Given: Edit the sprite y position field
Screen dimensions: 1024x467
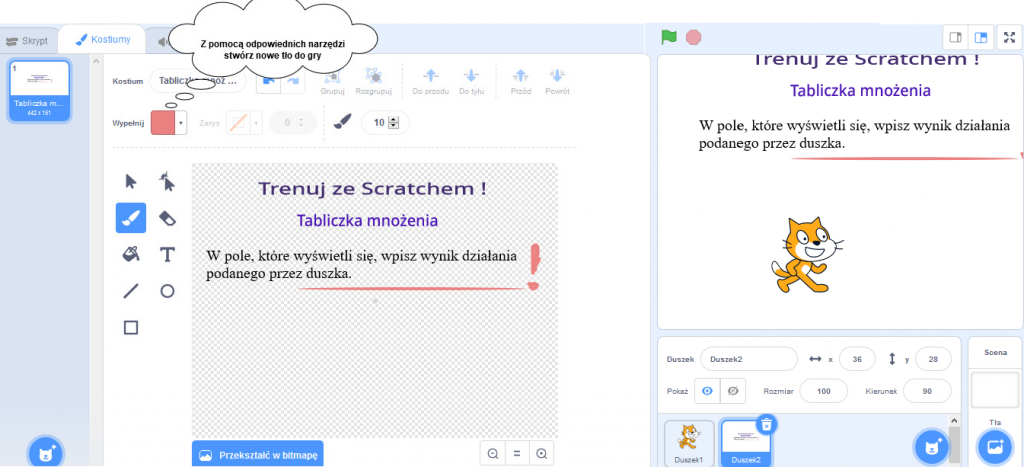Looking at the screenshot, I should [x=933, y=359].
